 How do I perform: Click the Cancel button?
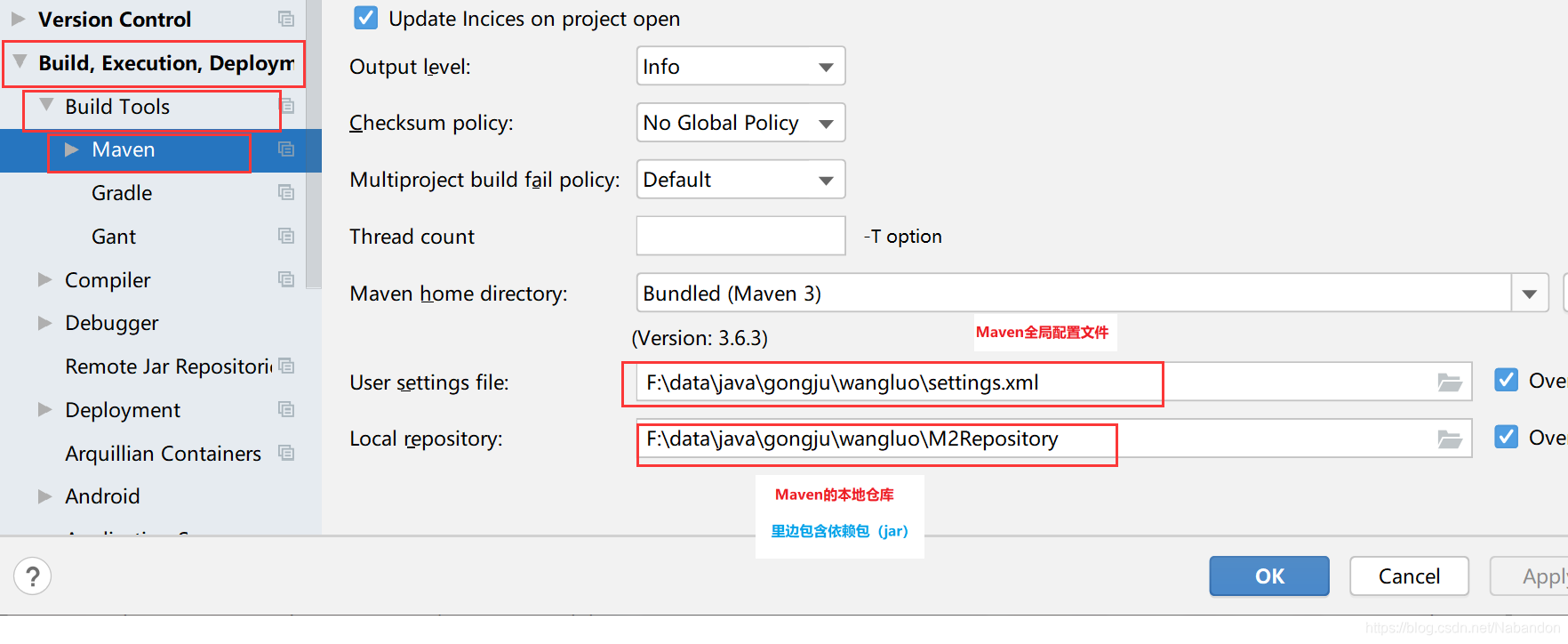coord(1409,576)
